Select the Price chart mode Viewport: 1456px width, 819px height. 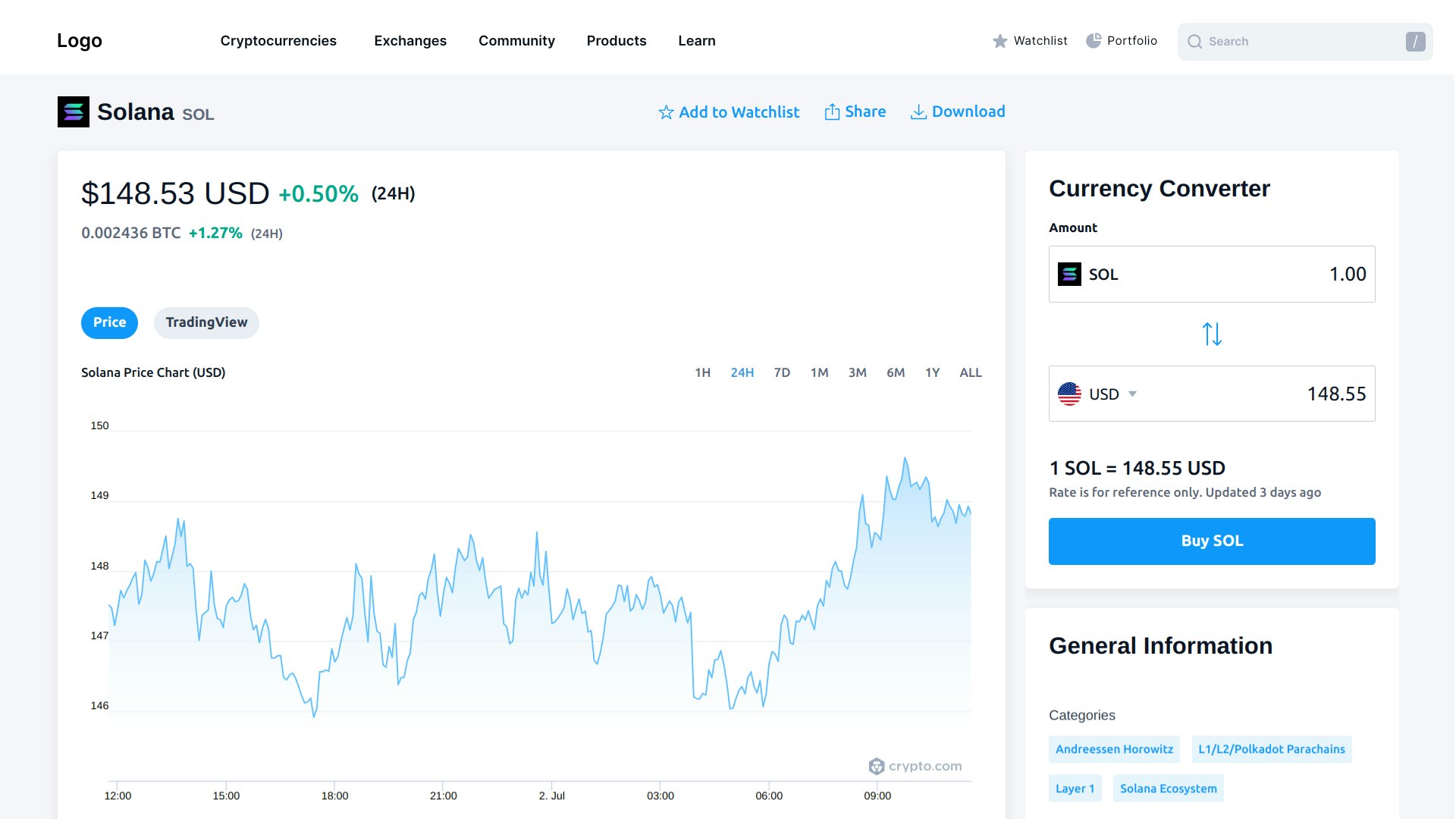pyautogui.click(x=109, y=322)
